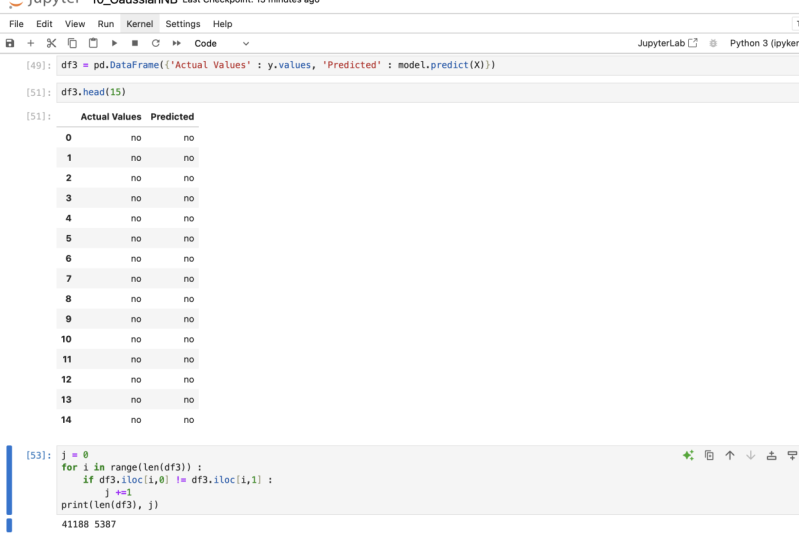Viewport: 799px width, 540px height.
Task: Open the Edit menu
Action: (44, 24)
